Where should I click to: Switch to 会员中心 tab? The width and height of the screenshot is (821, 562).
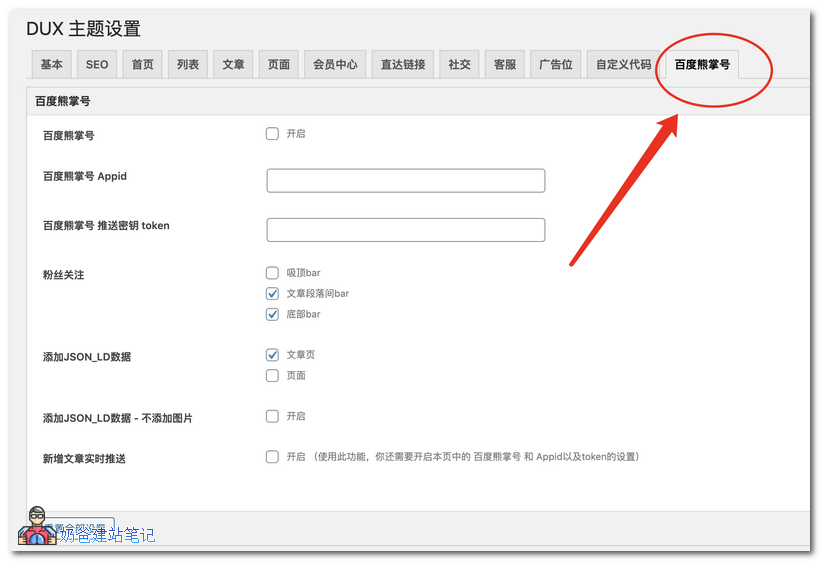[335, 64]
